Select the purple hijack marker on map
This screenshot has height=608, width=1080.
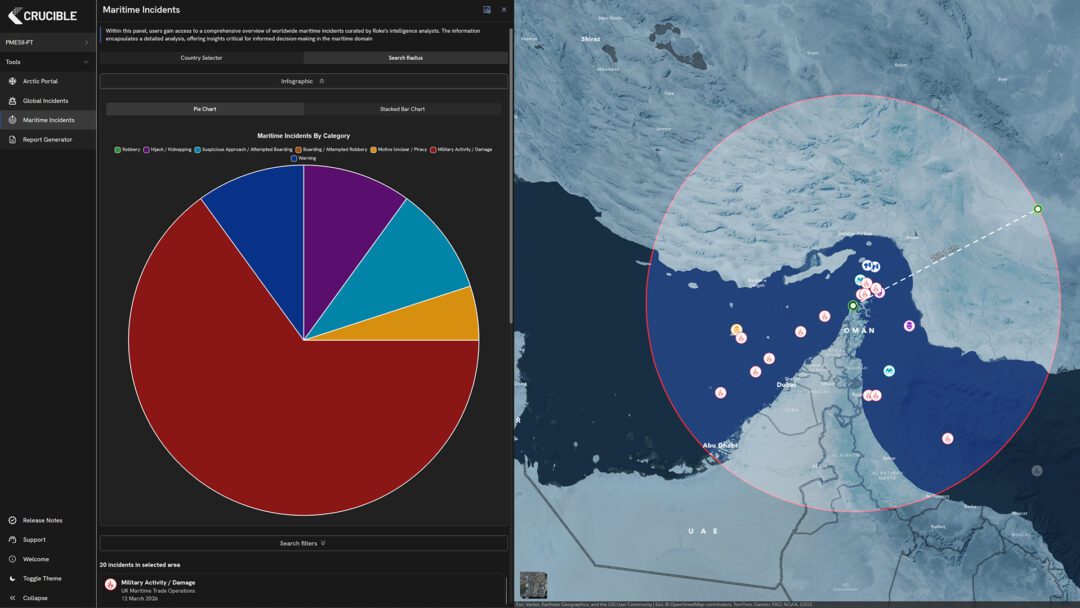pyautogui.click(x=909, y=326)
